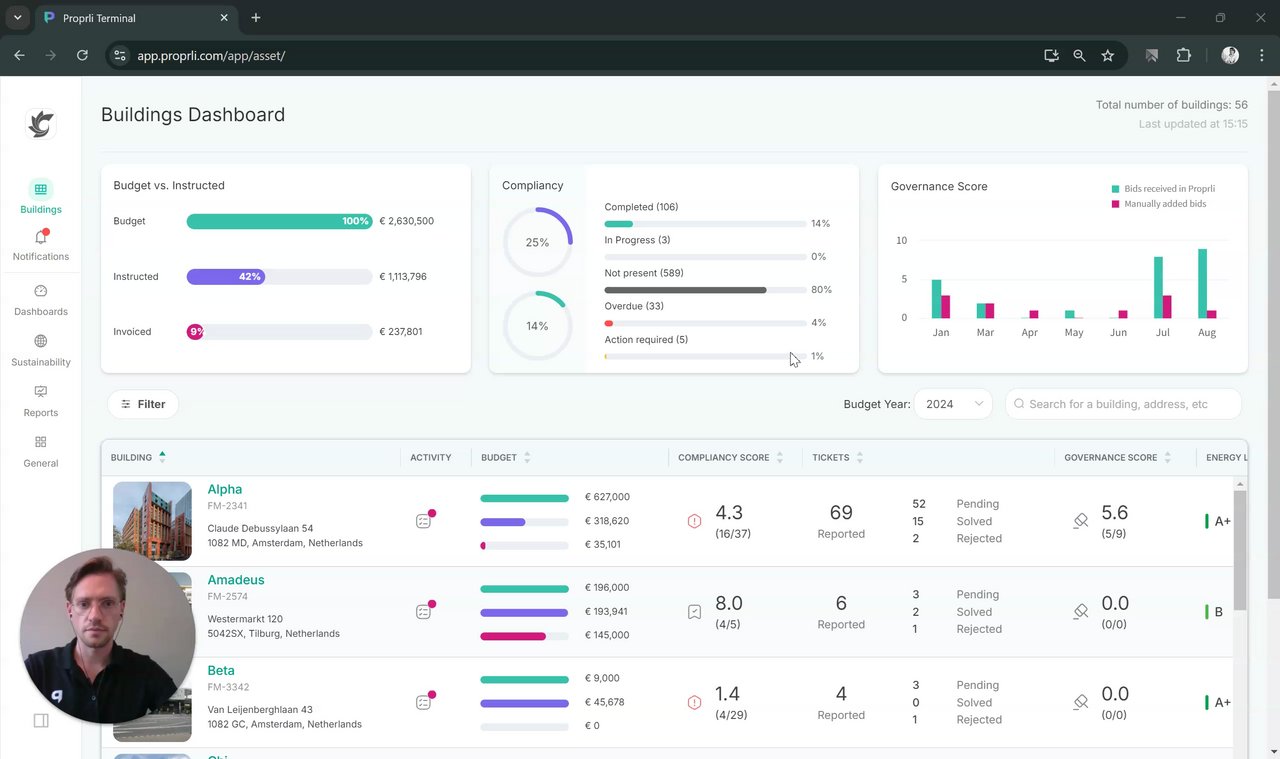Open the Sustainability globe icon
Image resolution: width=1280 pixels, height=759 pixels.
(41, 342)
